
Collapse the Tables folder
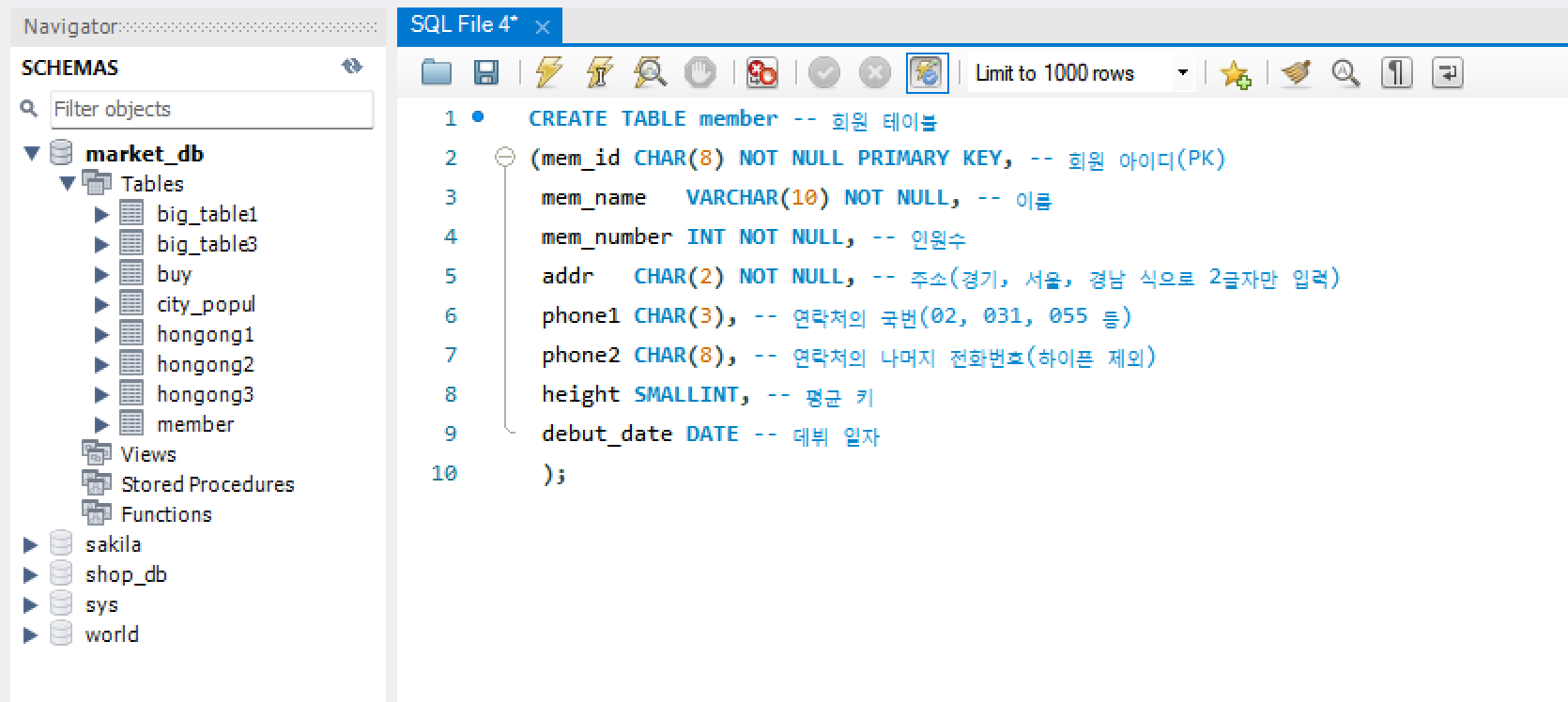68,183
